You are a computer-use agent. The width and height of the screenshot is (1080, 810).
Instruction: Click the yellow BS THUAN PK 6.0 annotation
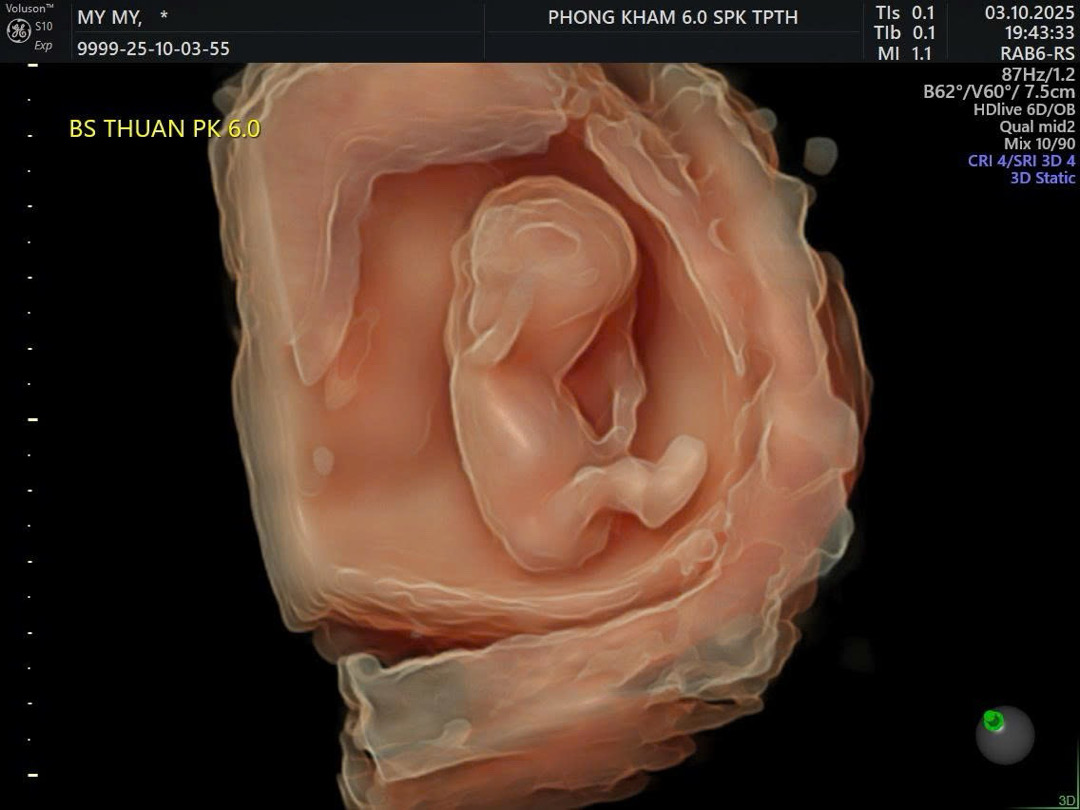point(164,129)
